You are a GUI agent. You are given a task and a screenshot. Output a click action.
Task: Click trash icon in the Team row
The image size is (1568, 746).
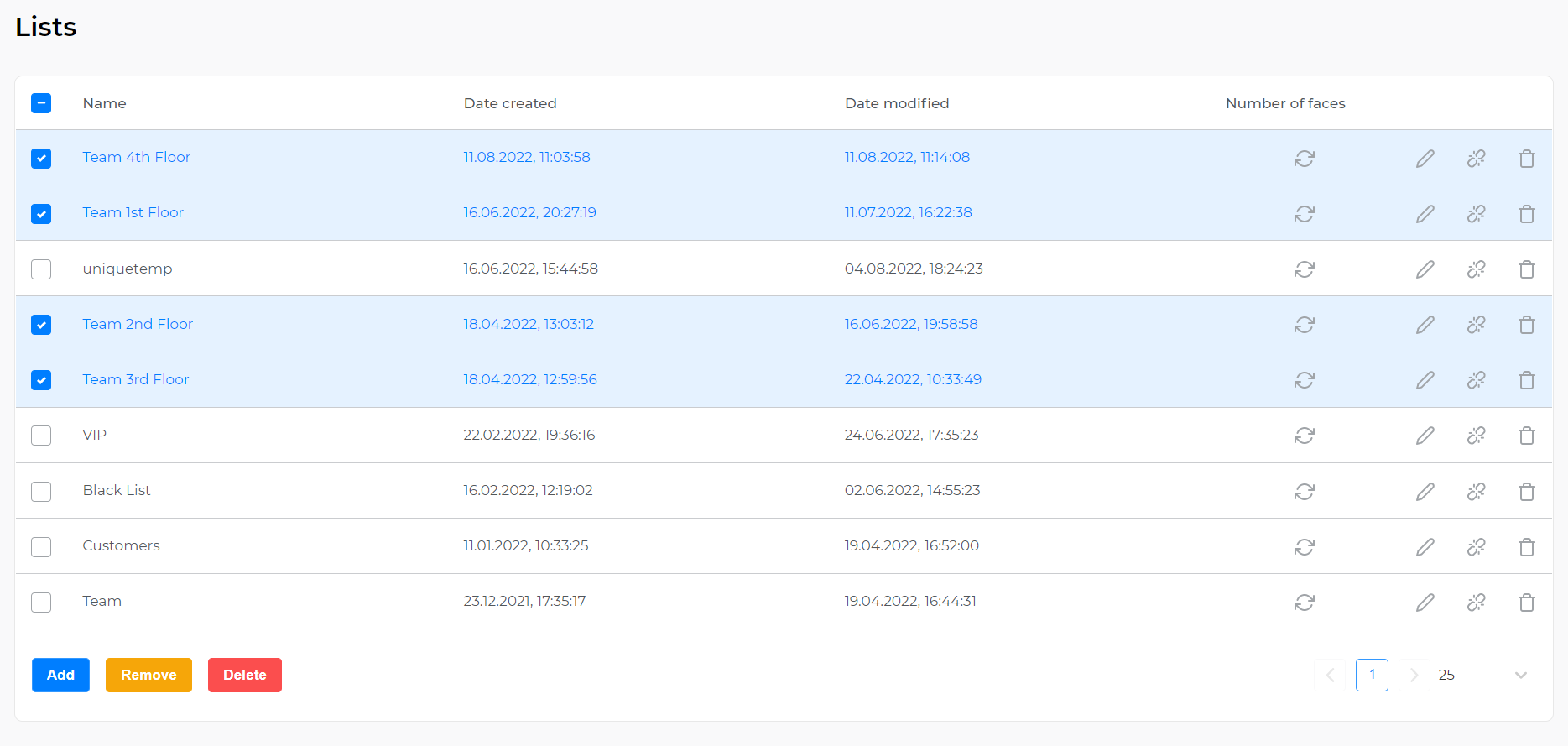pos(1526,603)
